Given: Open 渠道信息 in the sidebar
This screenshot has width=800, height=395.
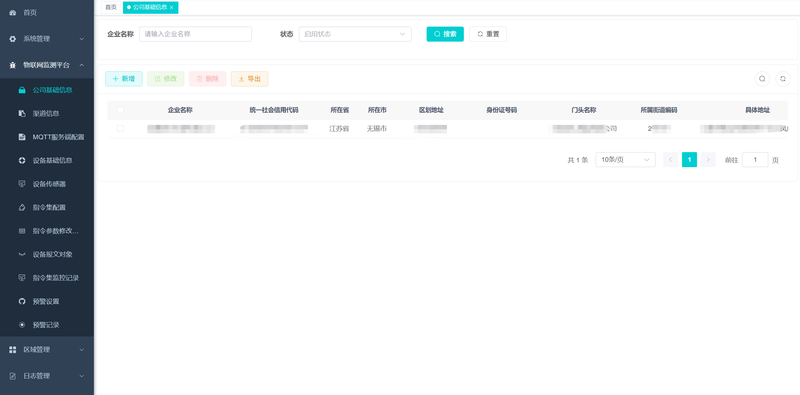Looking at the screenshot, I should coord(47,113).
